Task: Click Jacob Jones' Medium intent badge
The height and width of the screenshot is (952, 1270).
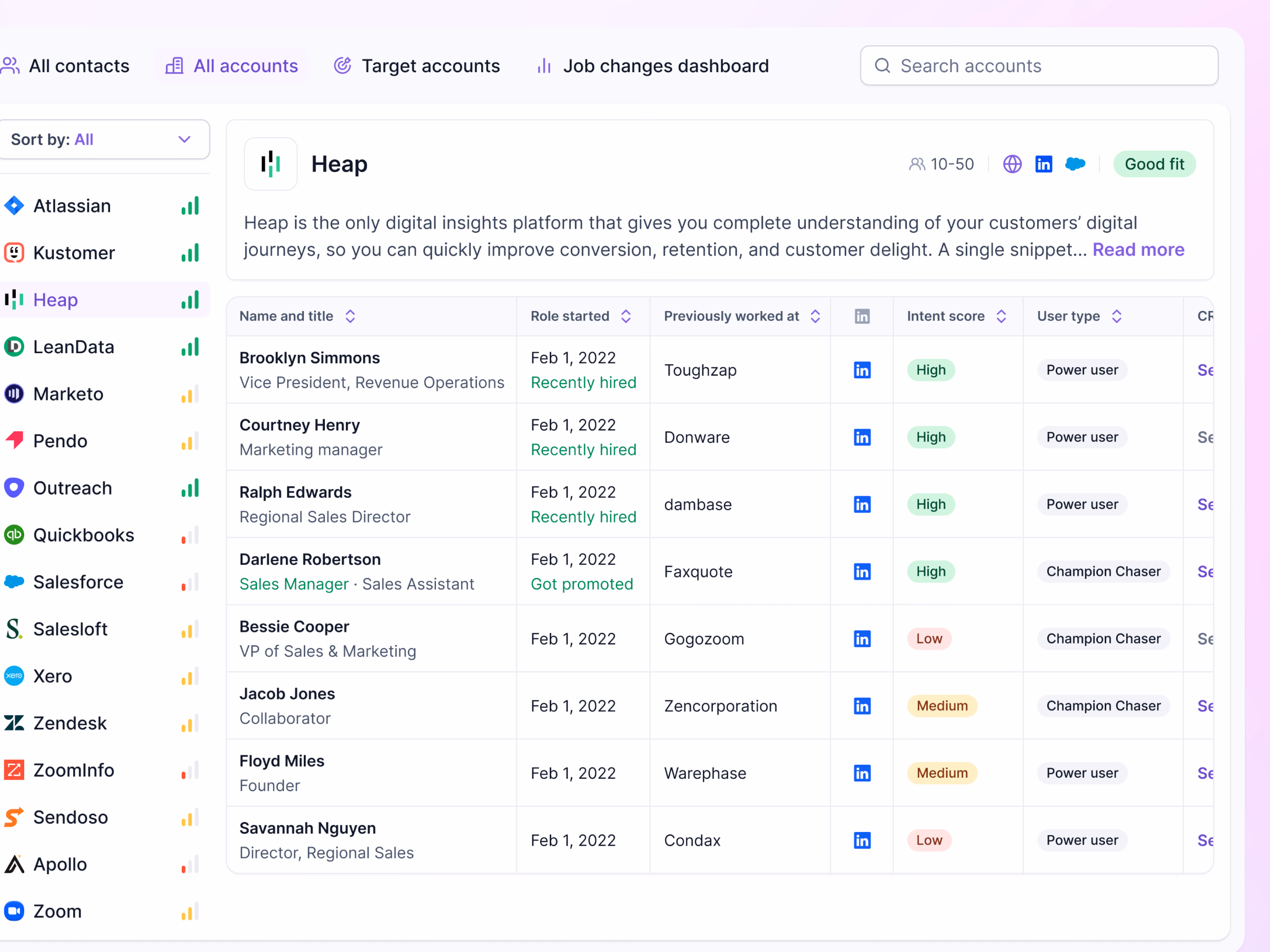Action: [x=941, y=706]
